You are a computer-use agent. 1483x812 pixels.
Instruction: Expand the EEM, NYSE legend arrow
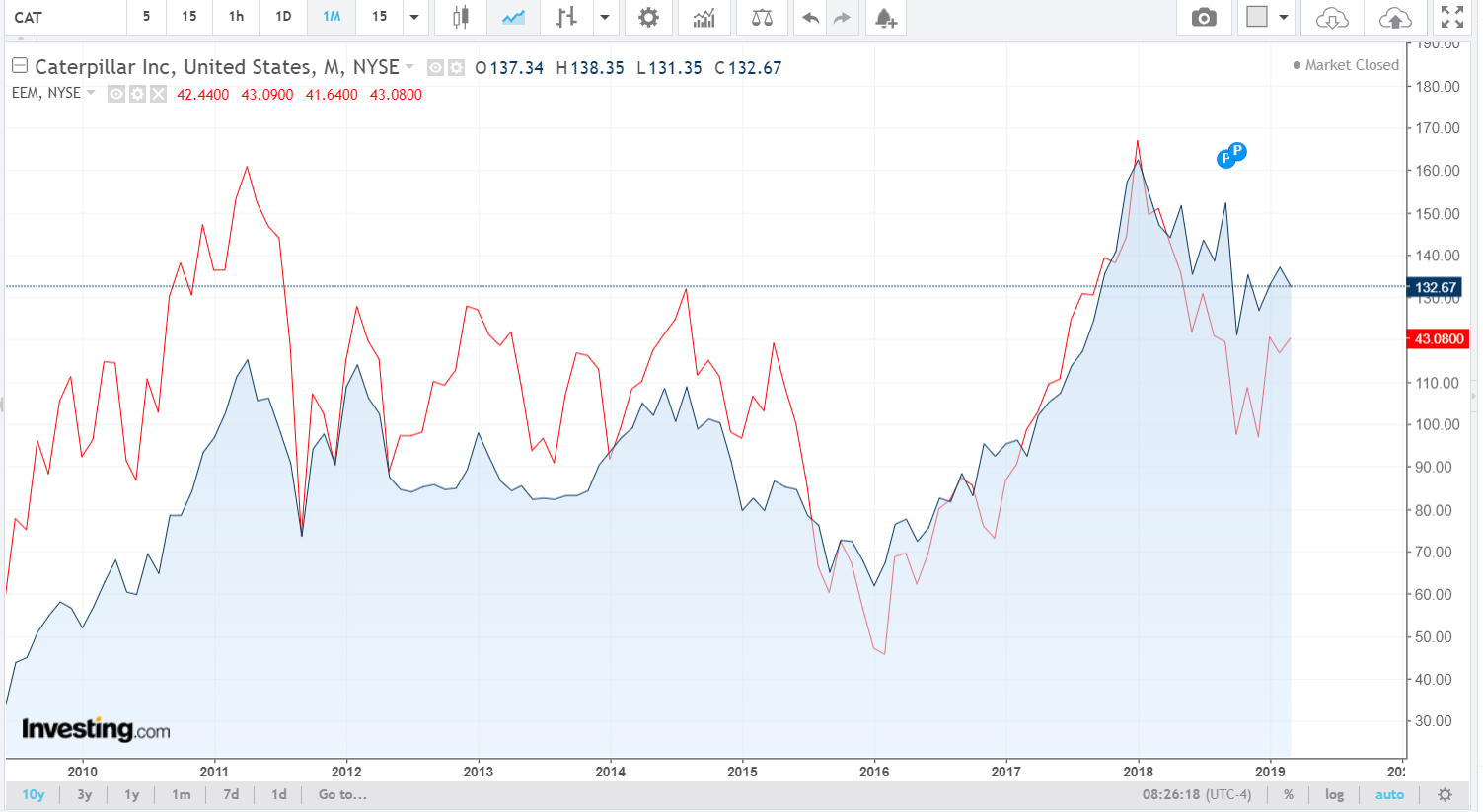(x=91, y=93)
